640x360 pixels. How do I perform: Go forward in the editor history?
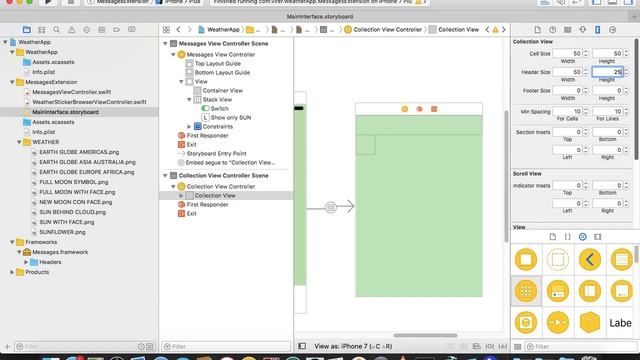tap(189, 30)
